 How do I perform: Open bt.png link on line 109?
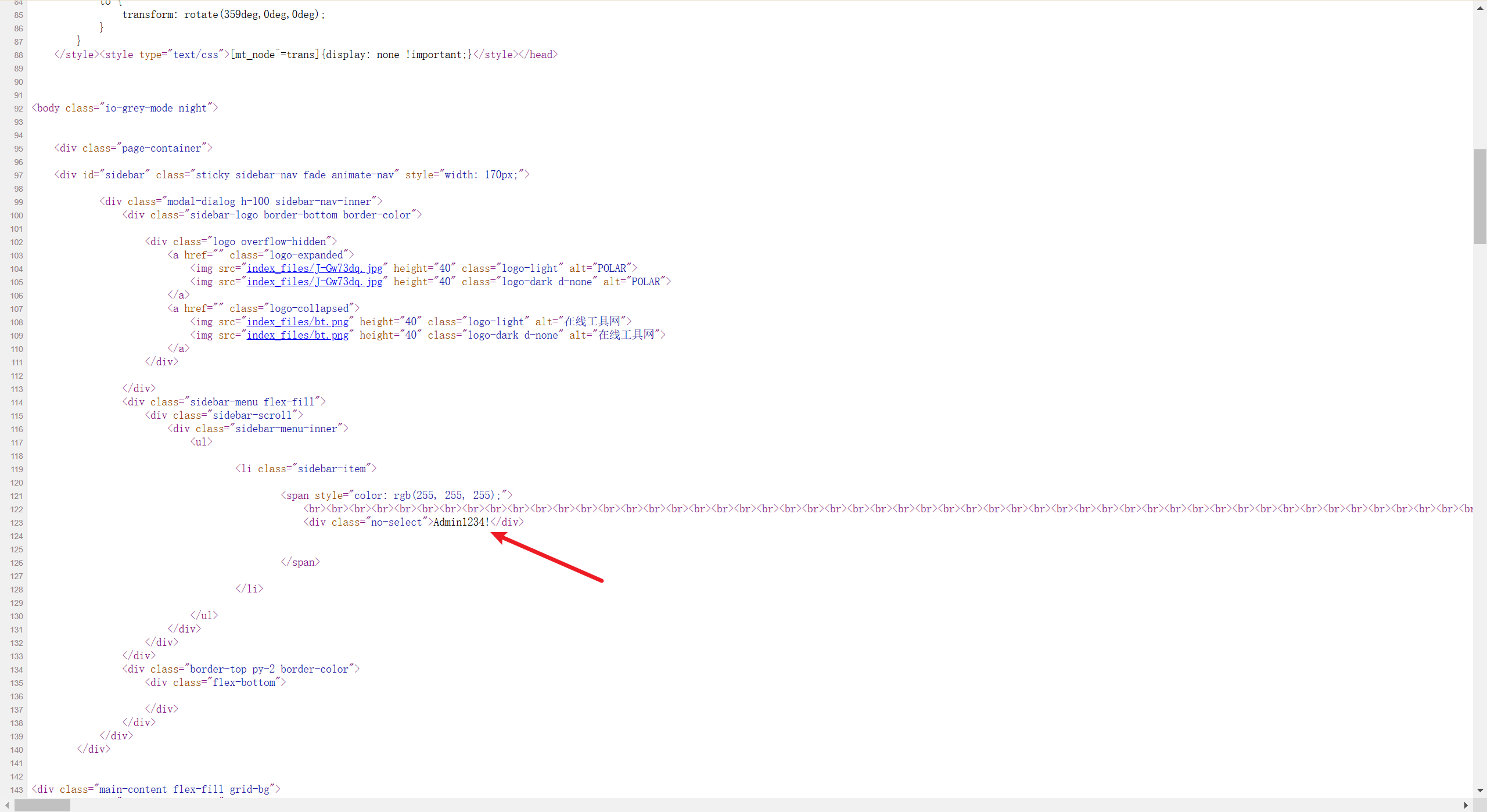tap(297, 335)
